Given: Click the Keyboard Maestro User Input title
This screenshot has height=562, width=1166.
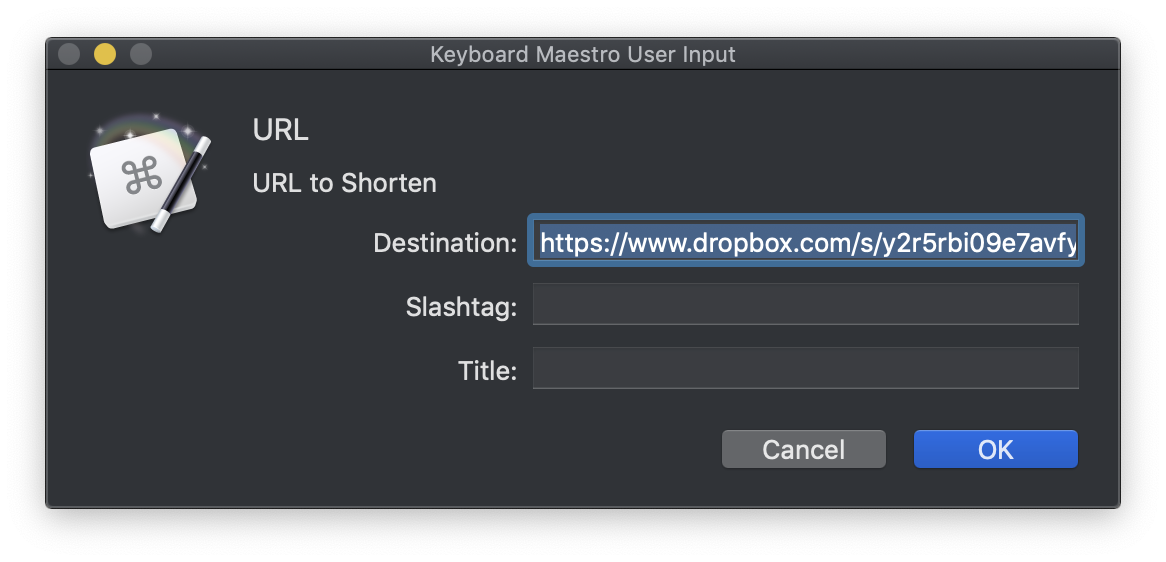Looking at the screenshot, I should [583, 55].
